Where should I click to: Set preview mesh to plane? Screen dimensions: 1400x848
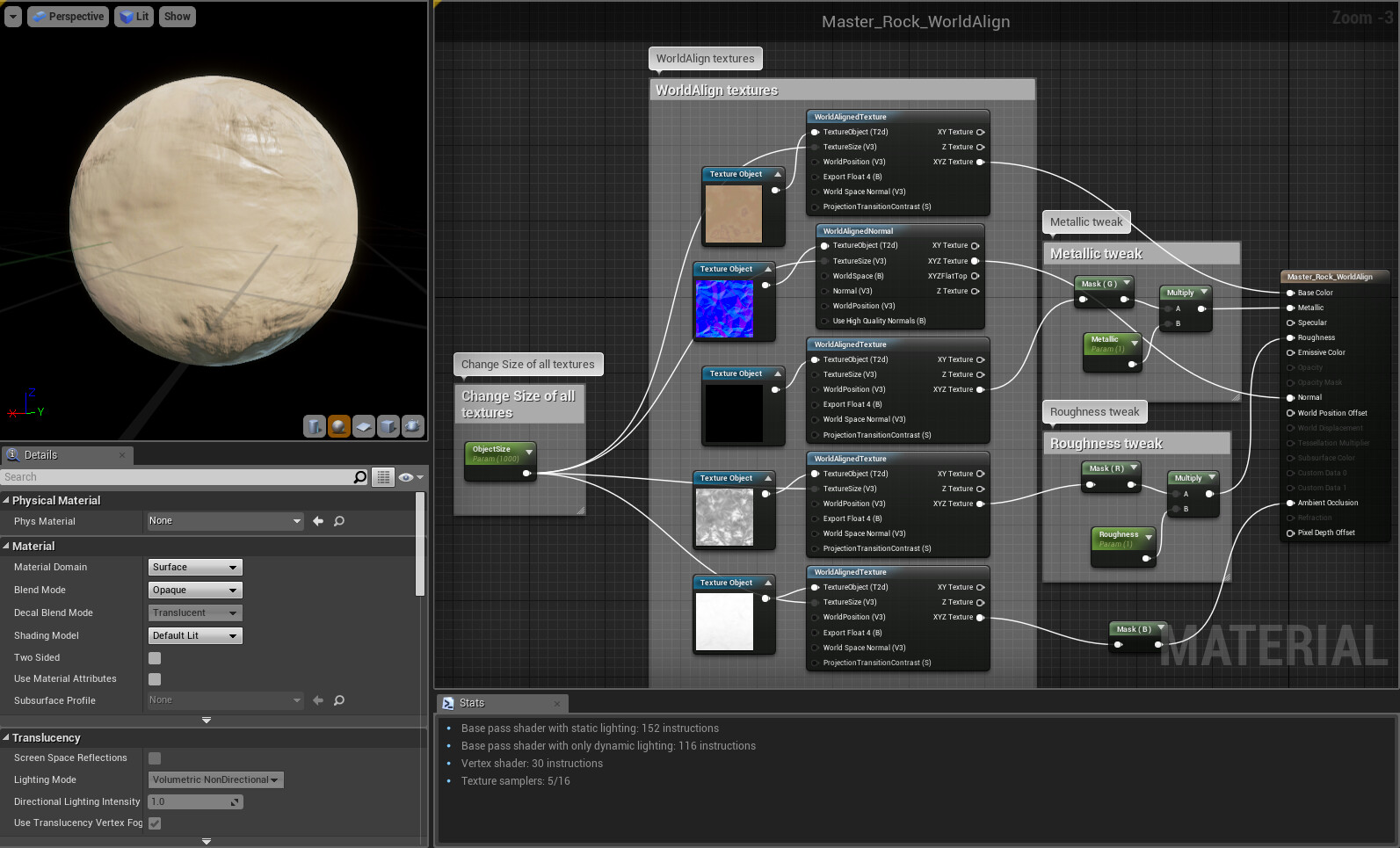[363, 426]
